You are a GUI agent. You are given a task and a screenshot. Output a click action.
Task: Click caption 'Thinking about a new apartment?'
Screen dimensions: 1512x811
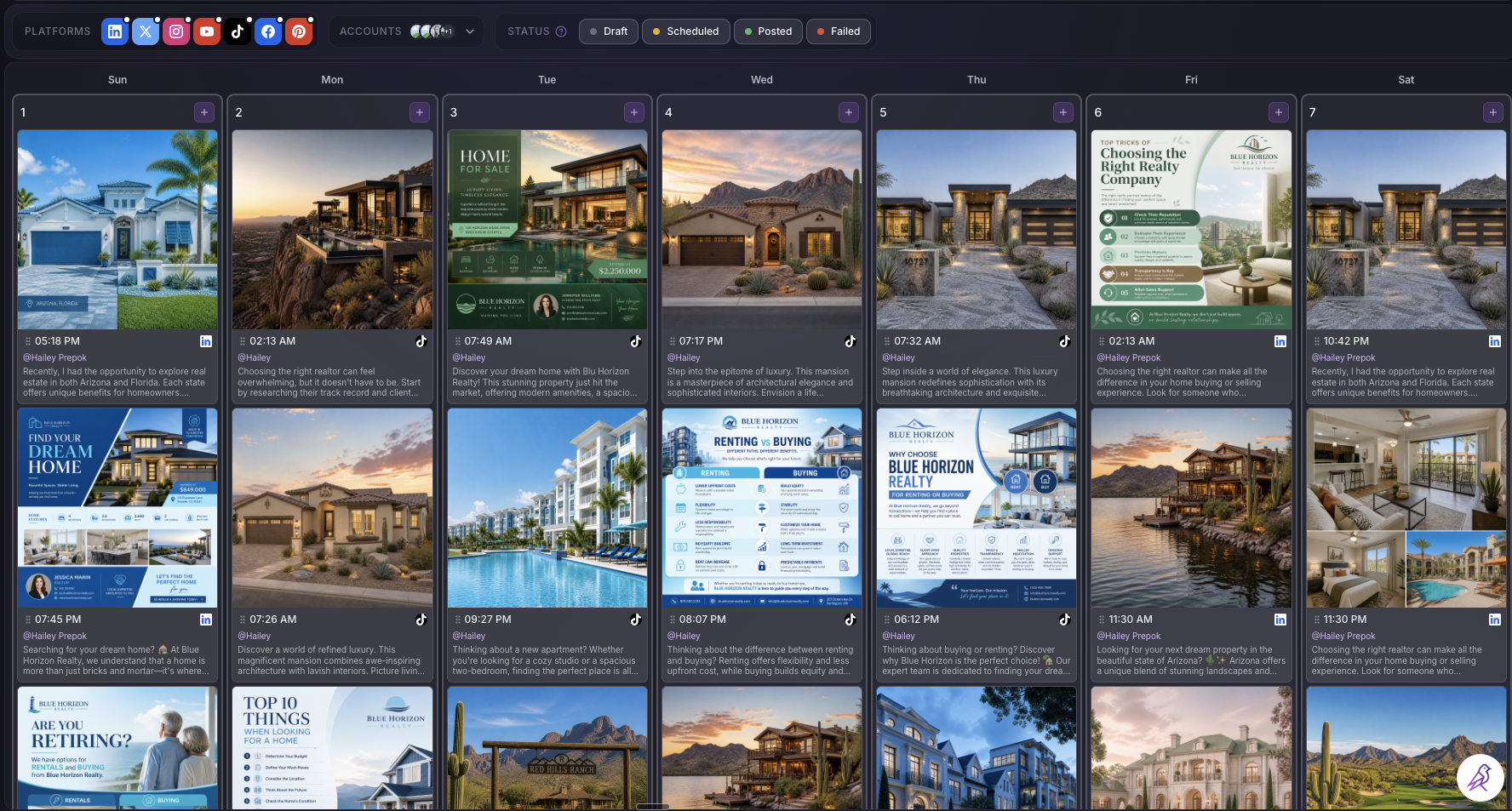(545, 660)
